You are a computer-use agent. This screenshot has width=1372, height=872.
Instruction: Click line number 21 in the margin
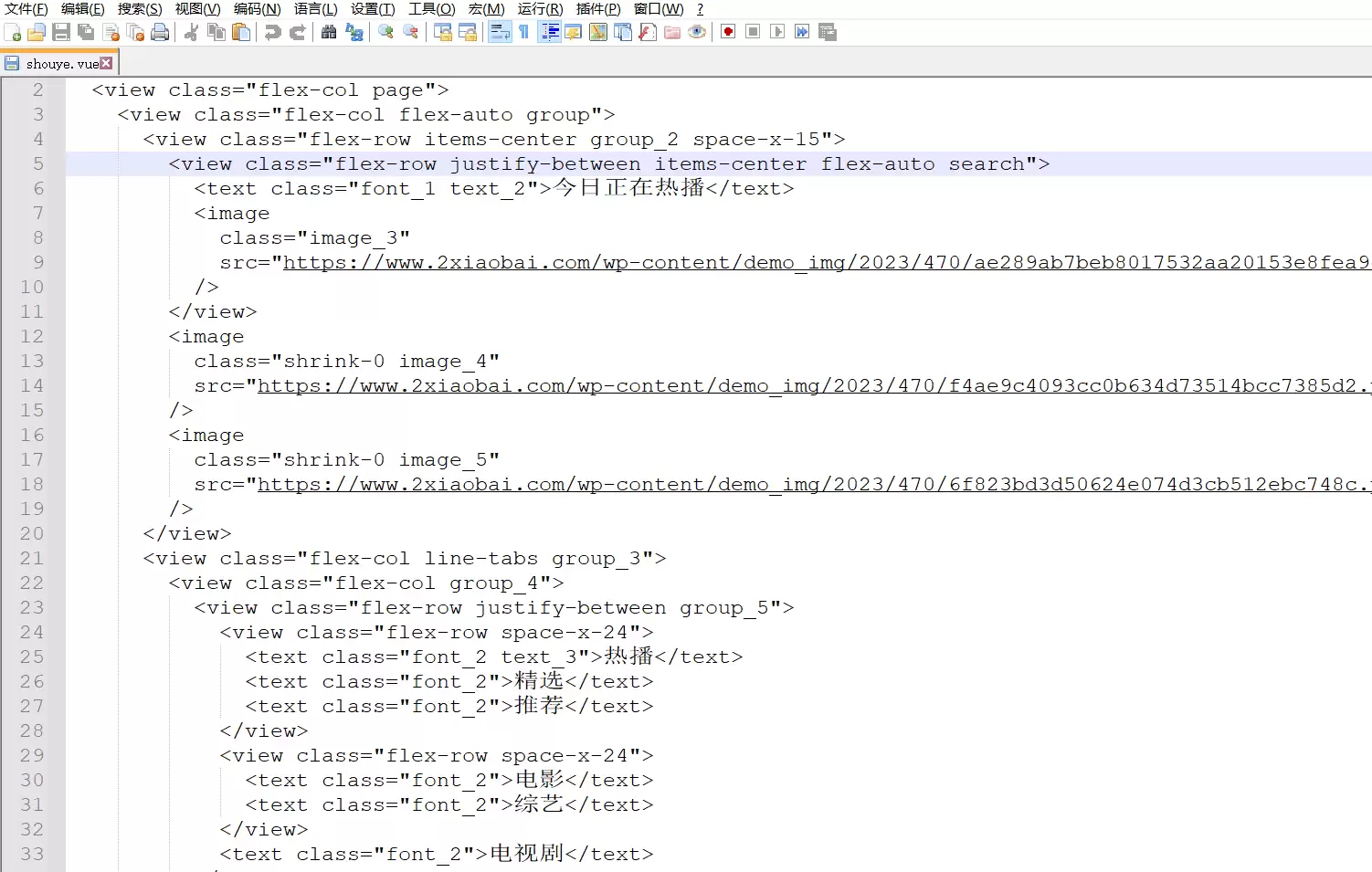click(32, 558)
